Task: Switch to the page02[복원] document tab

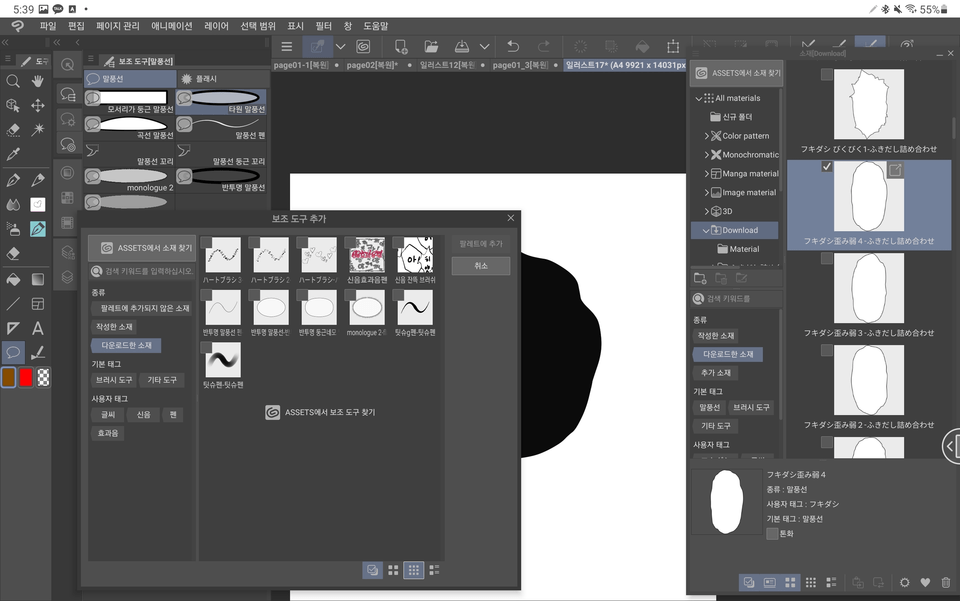Action: (372, 65)
